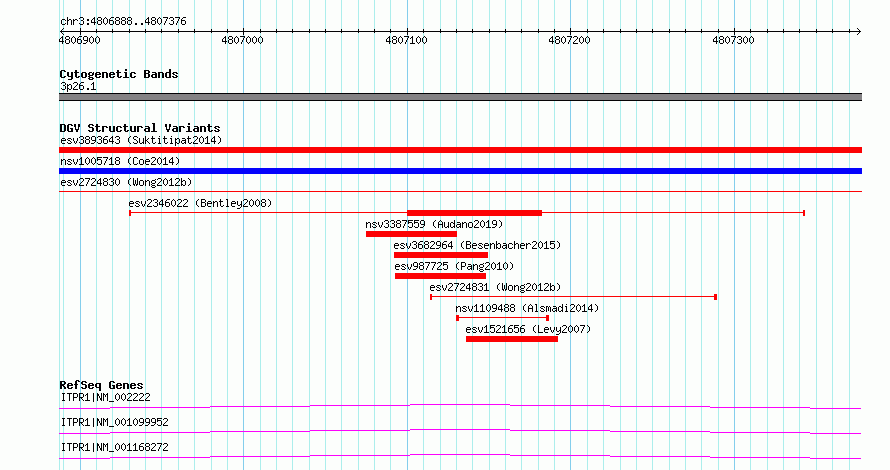Click the 4807000 ruler coordinate
The image size is (890, 470).
coord(242,40)
